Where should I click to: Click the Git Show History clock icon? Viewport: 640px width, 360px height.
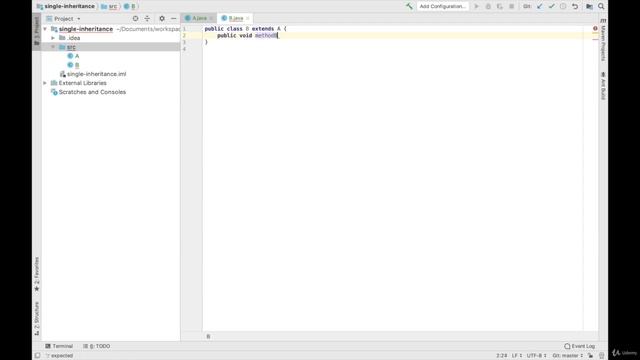click(x=563, y=6)
